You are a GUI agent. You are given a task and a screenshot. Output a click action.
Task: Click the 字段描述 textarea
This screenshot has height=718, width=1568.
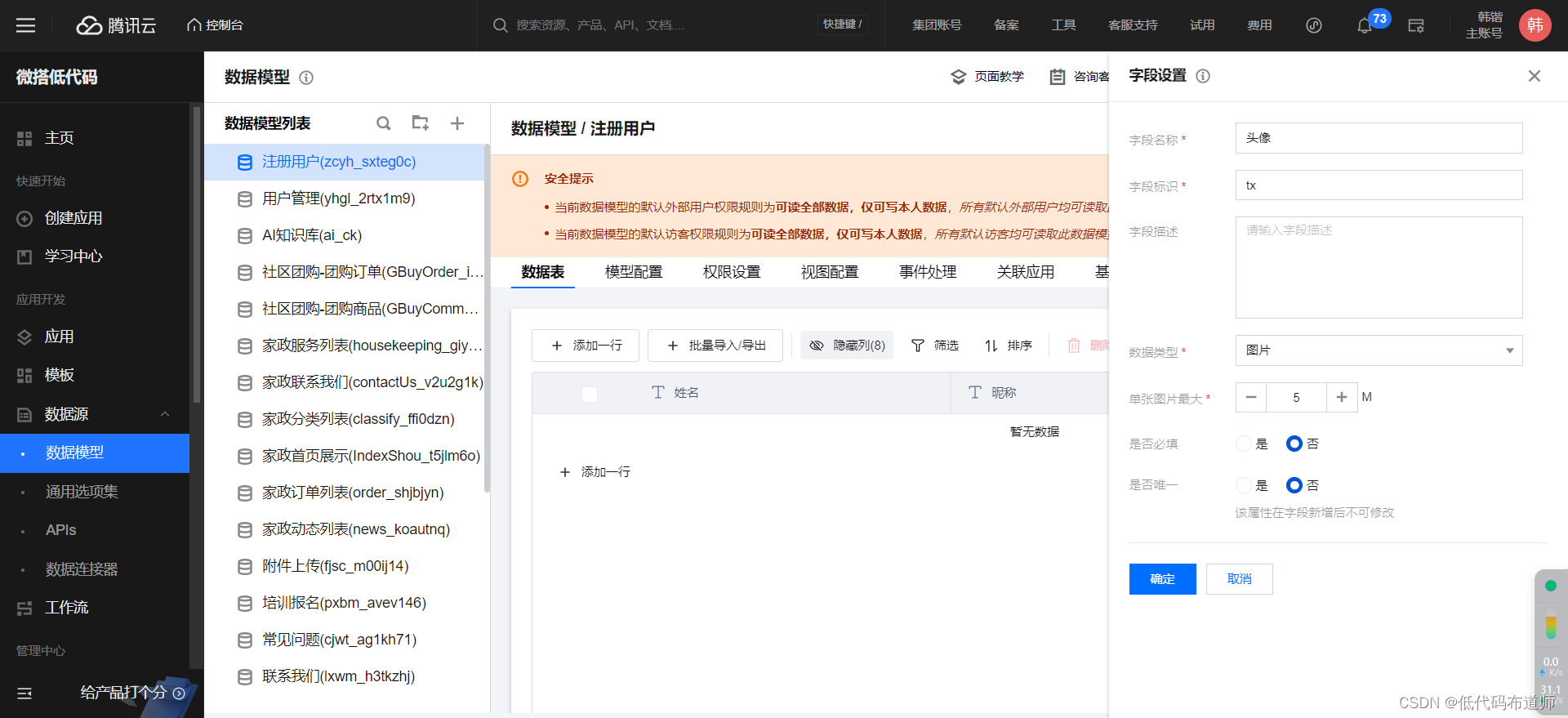[x=1379, y=267]
